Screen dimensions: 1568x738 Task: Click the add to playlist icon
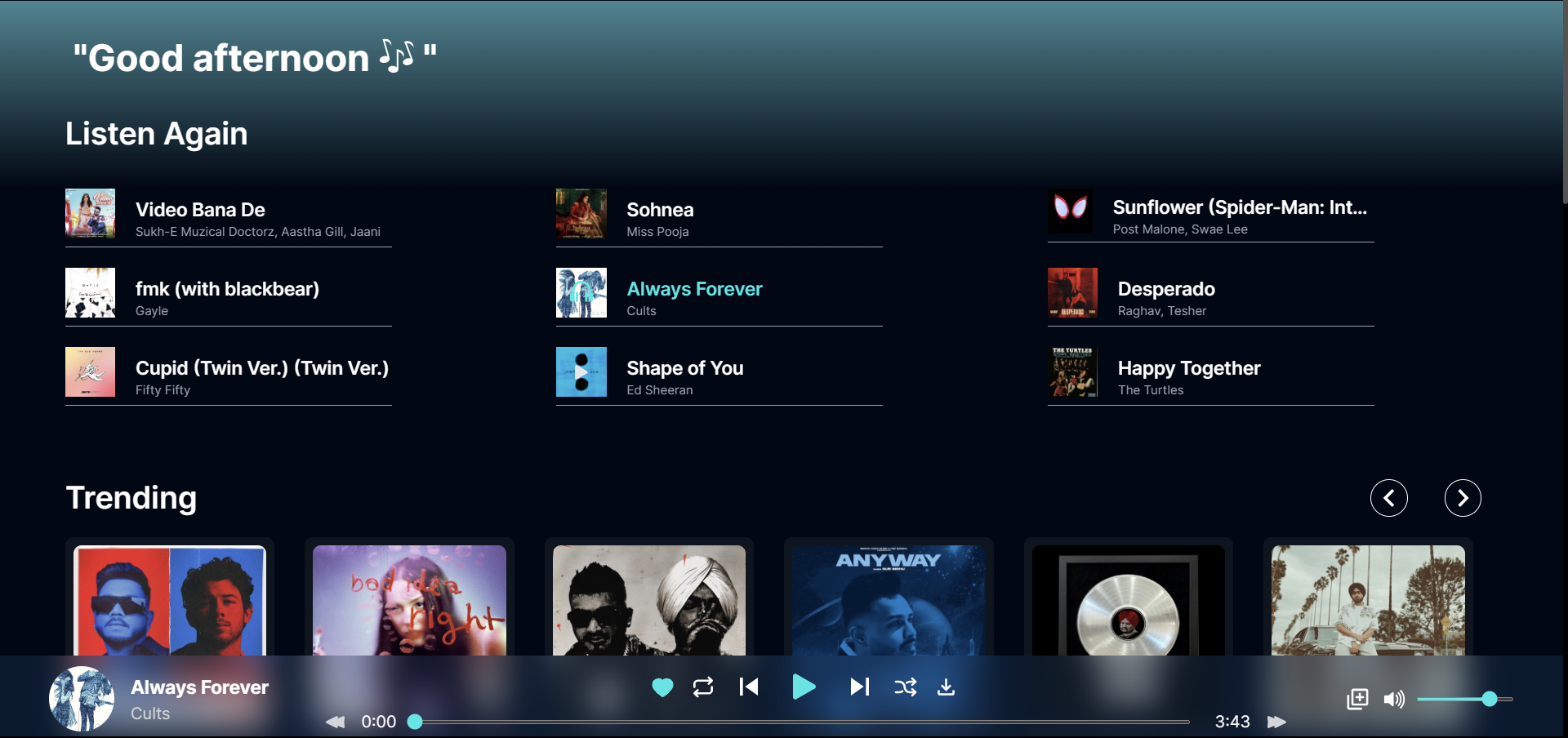1357,699
